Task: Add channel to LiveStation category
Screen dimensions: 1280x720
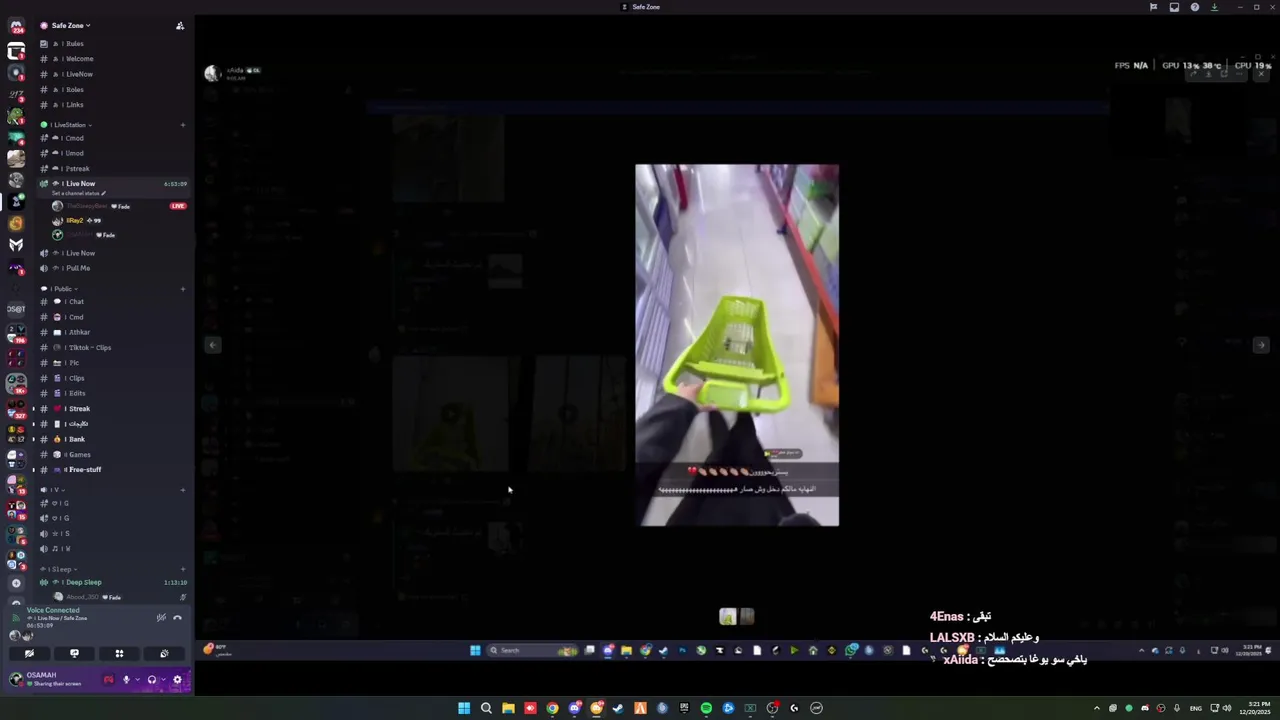Action: [x=183, y=125]
